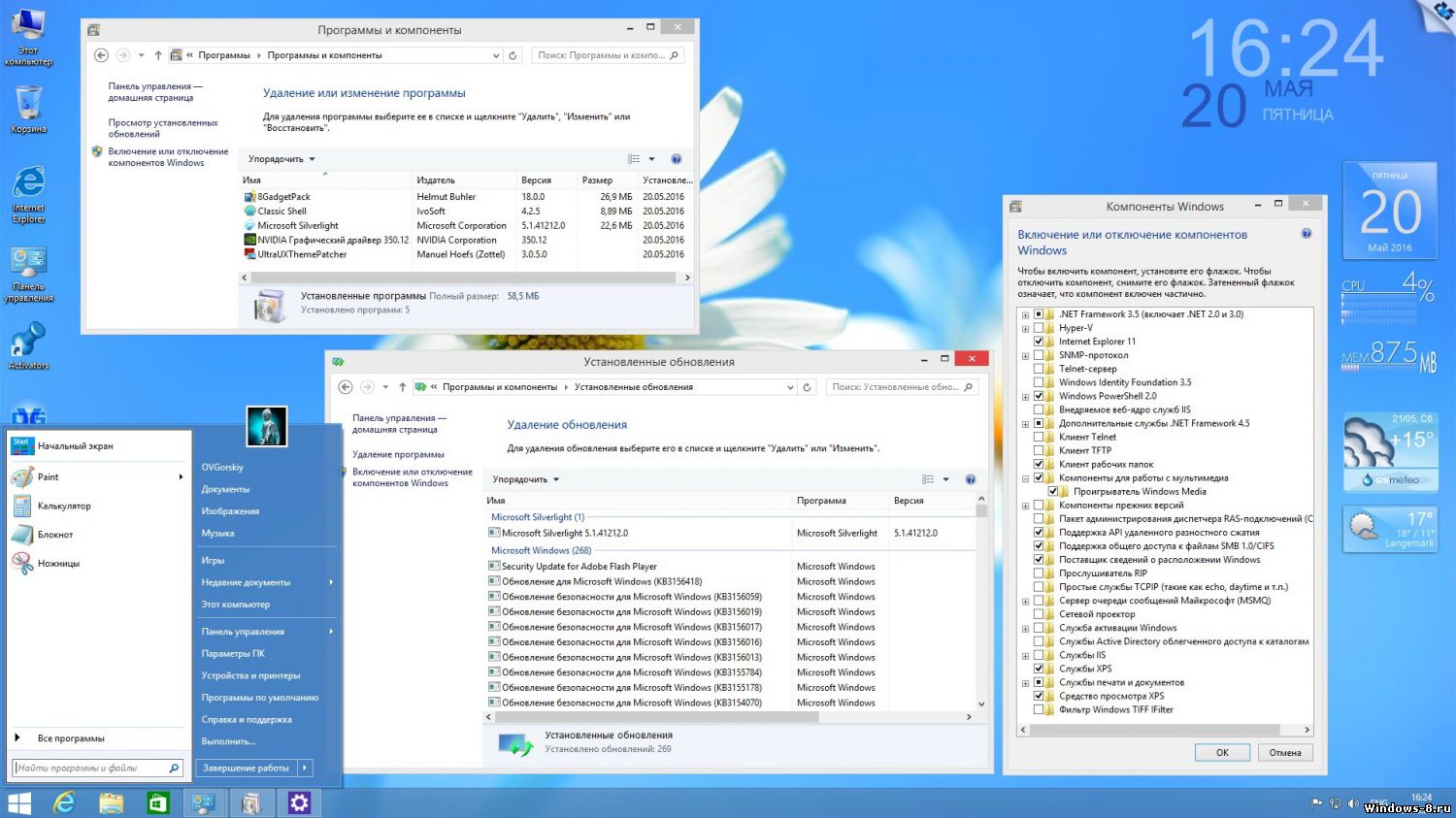Enable the Клиент TFTP checkbox
Viewport: 1456px width, 818px height.
1039,450
